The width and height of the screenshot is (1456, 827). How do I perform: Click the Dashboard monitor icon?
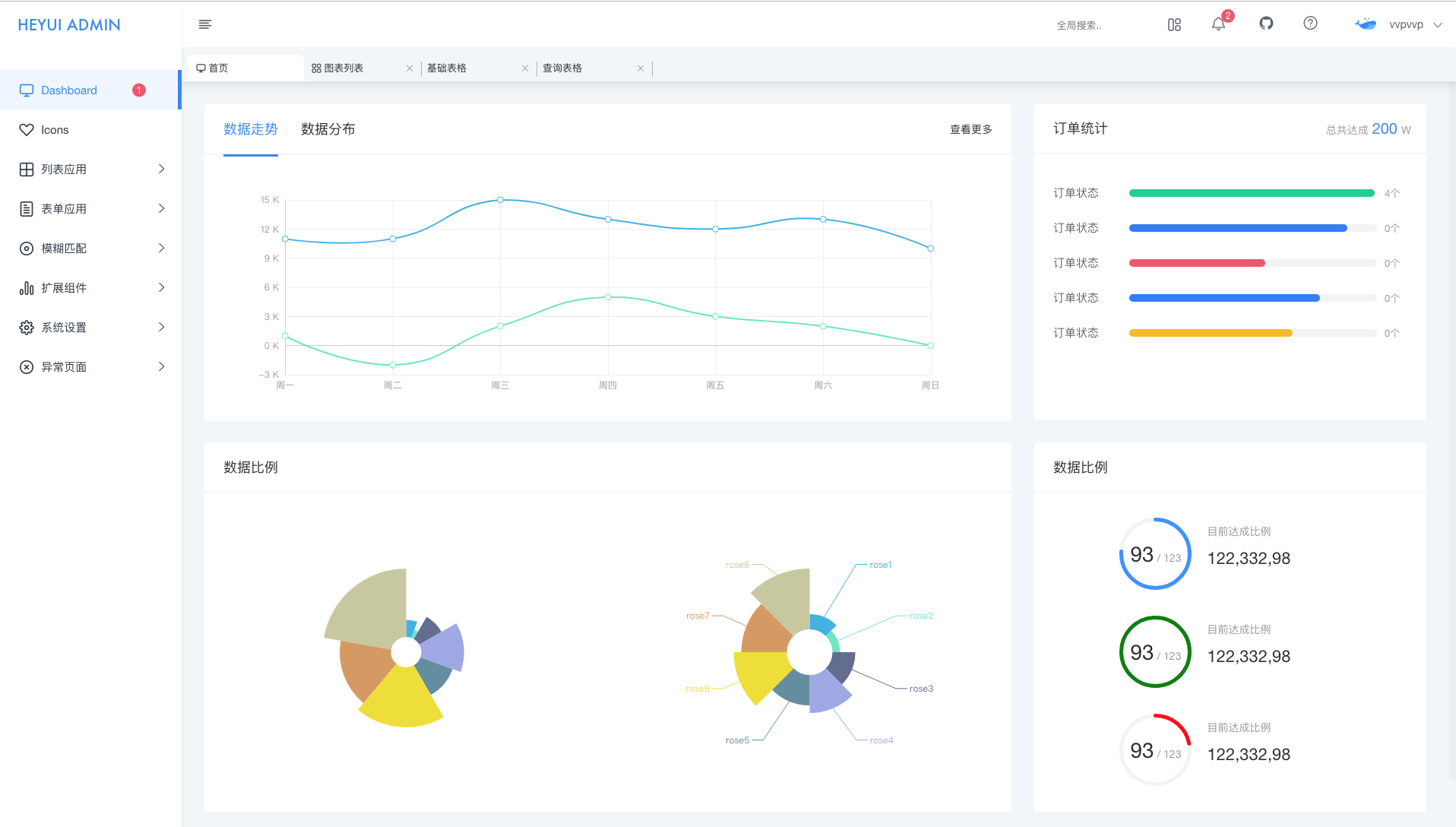tap(27, 90)
